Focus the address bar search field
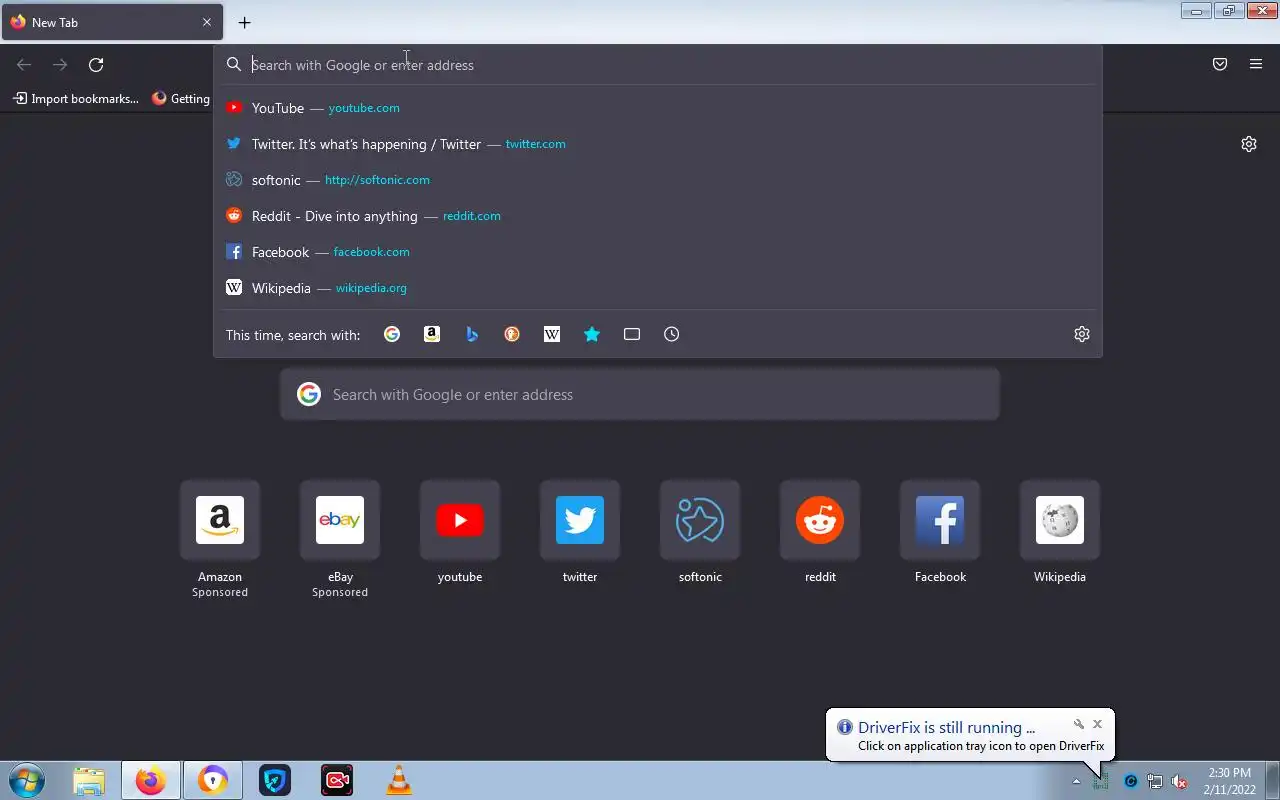 pos(658,65)
